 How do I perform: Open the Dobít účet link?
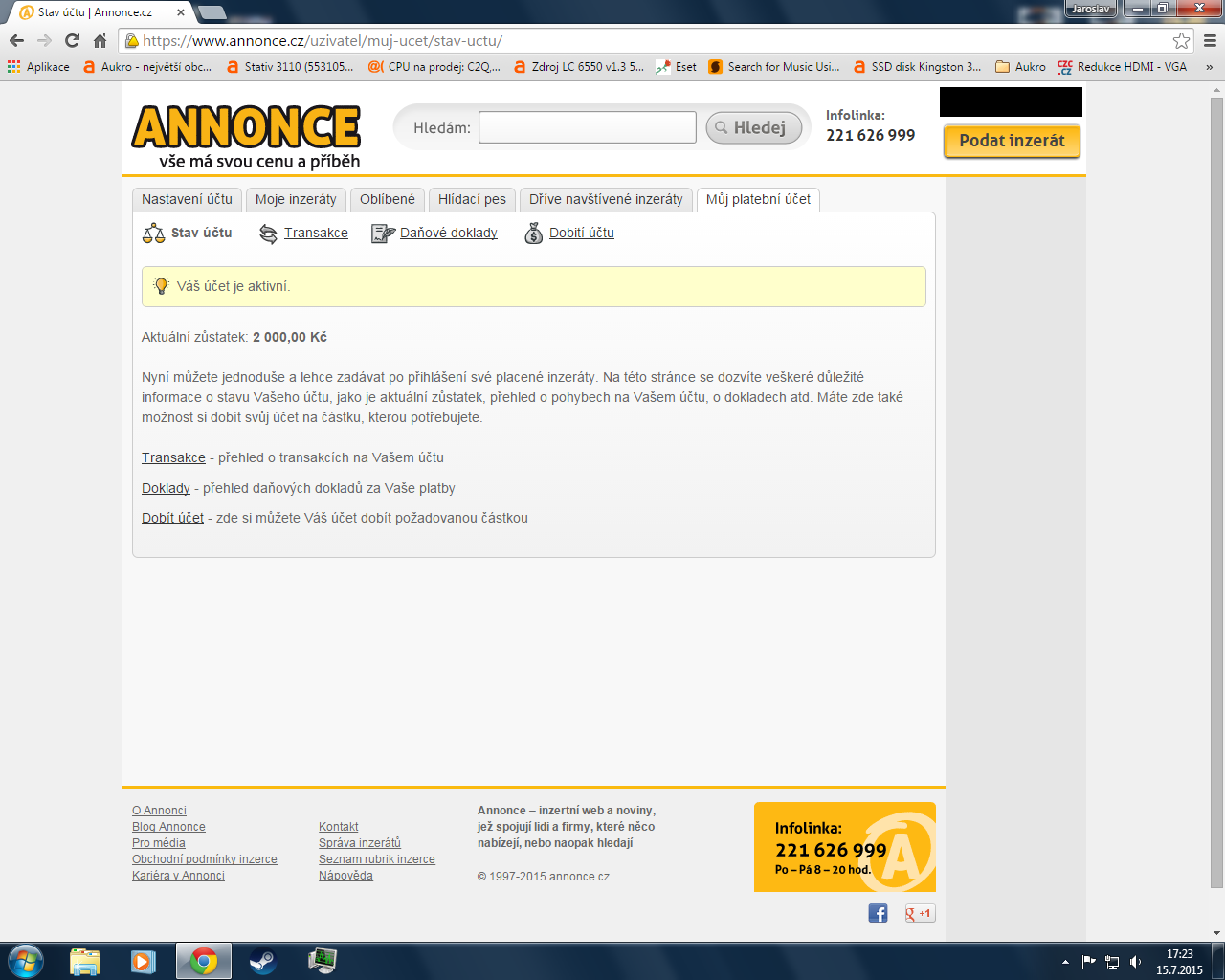pyautogui.click(x=172, y=518)
